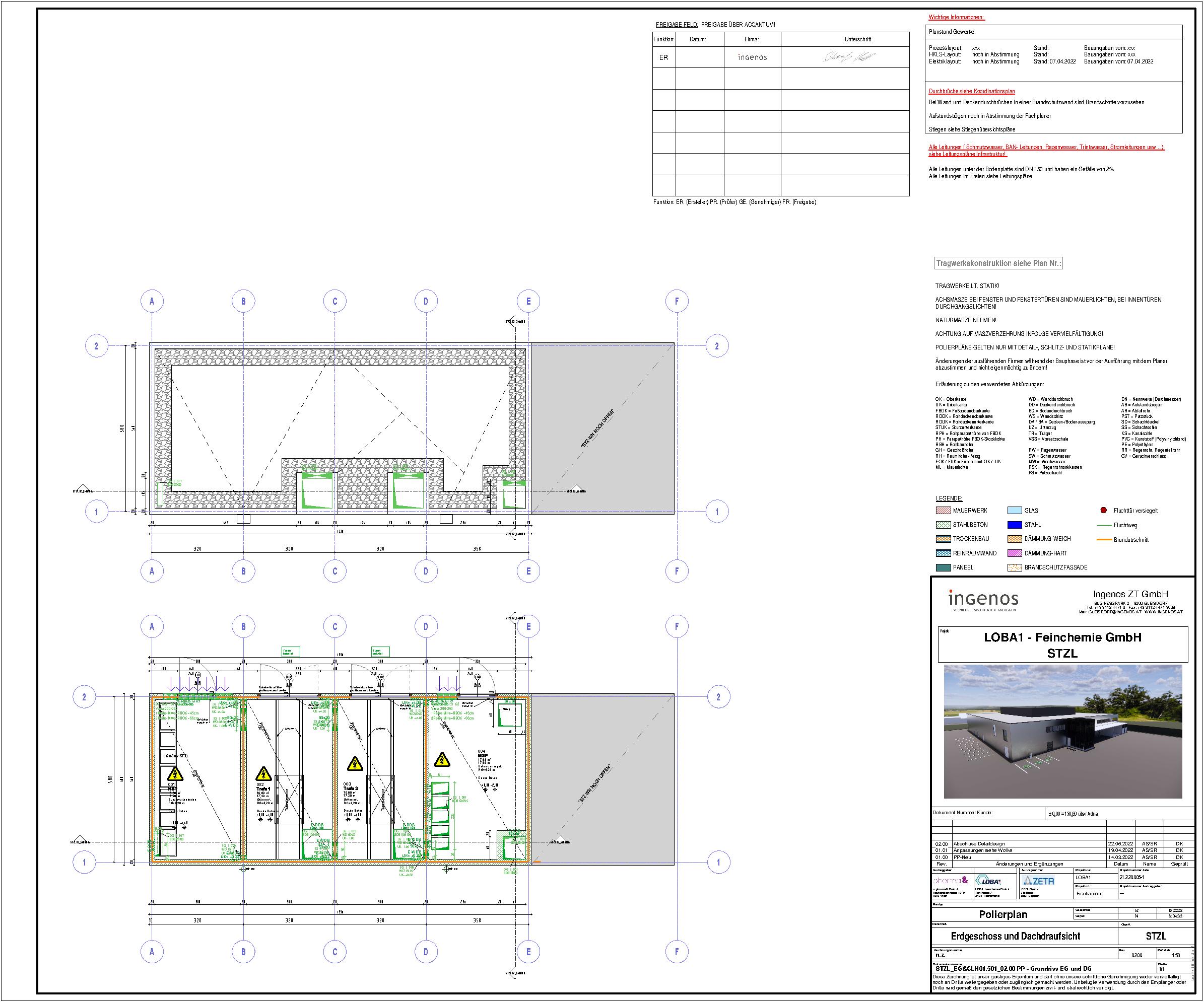
Task: Click the high-voltage warning symbol in Trafo 2 room
Action: point(355,765)
